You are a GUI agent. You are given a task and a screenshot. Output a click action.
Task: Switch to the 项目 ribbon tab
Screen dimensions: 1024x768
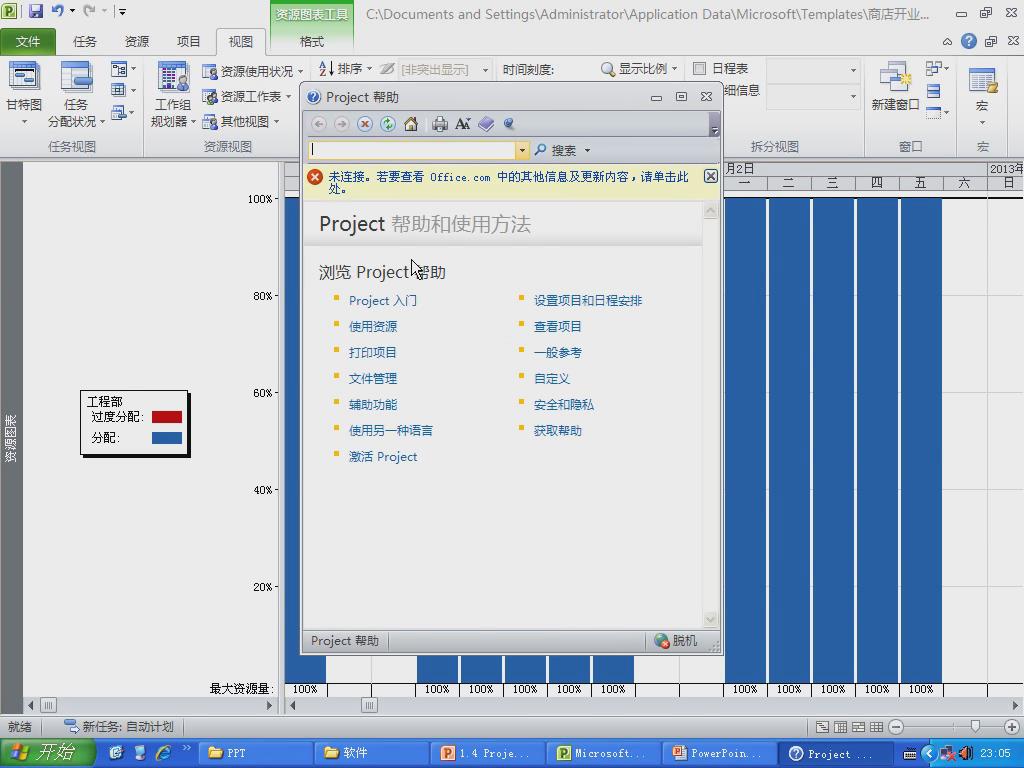(x=189, y=42)
